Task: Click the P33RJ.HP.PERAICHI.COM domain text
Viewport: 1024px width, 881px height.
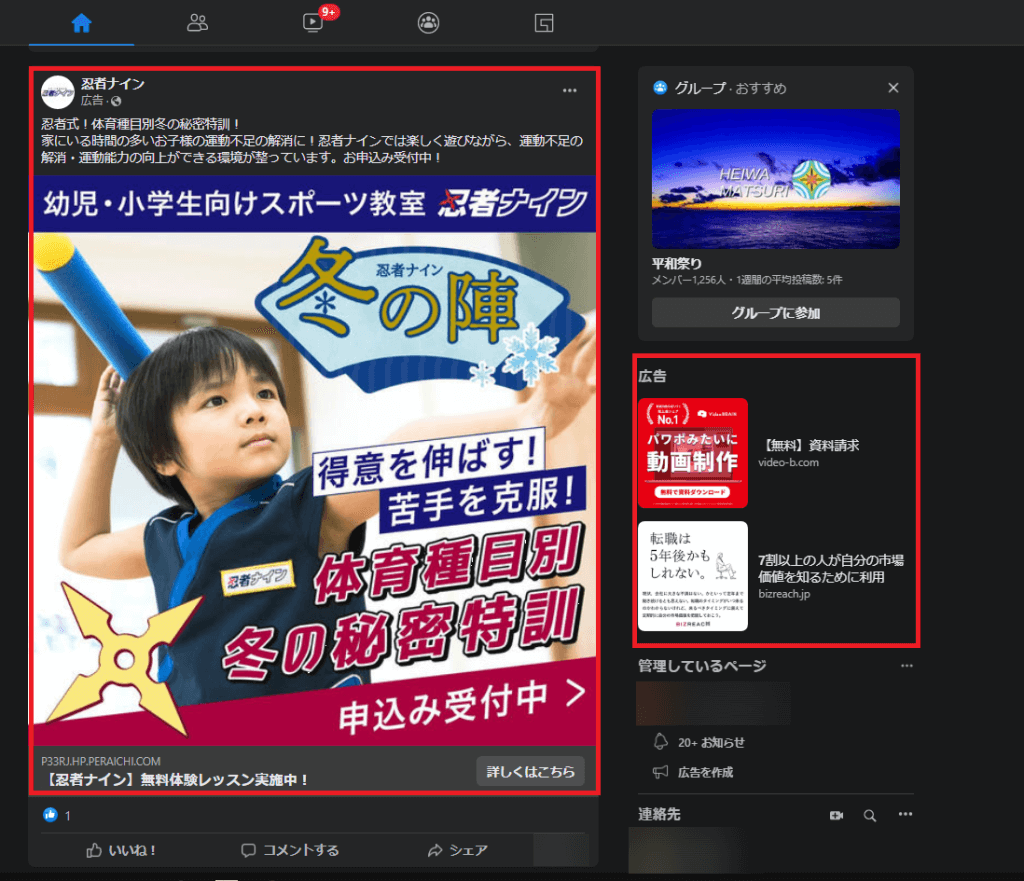Action: click(101, 761)
